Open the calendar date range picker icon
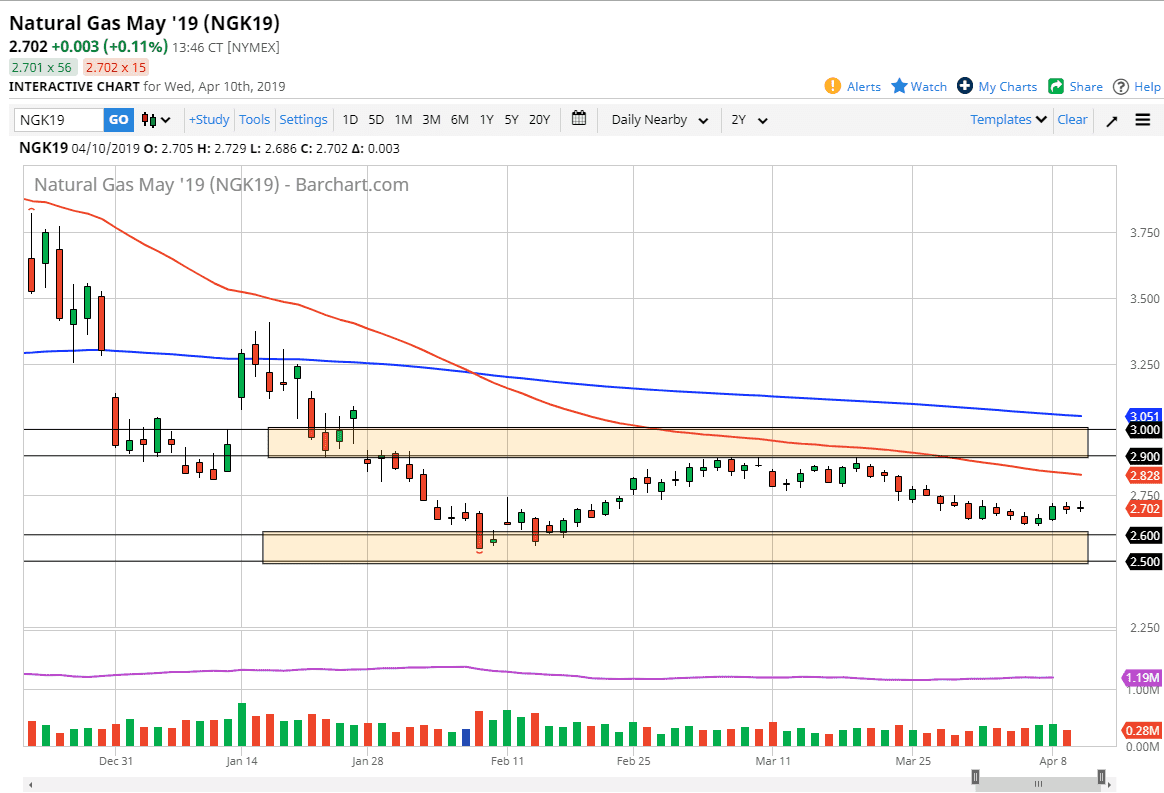 tap(579, 118)
